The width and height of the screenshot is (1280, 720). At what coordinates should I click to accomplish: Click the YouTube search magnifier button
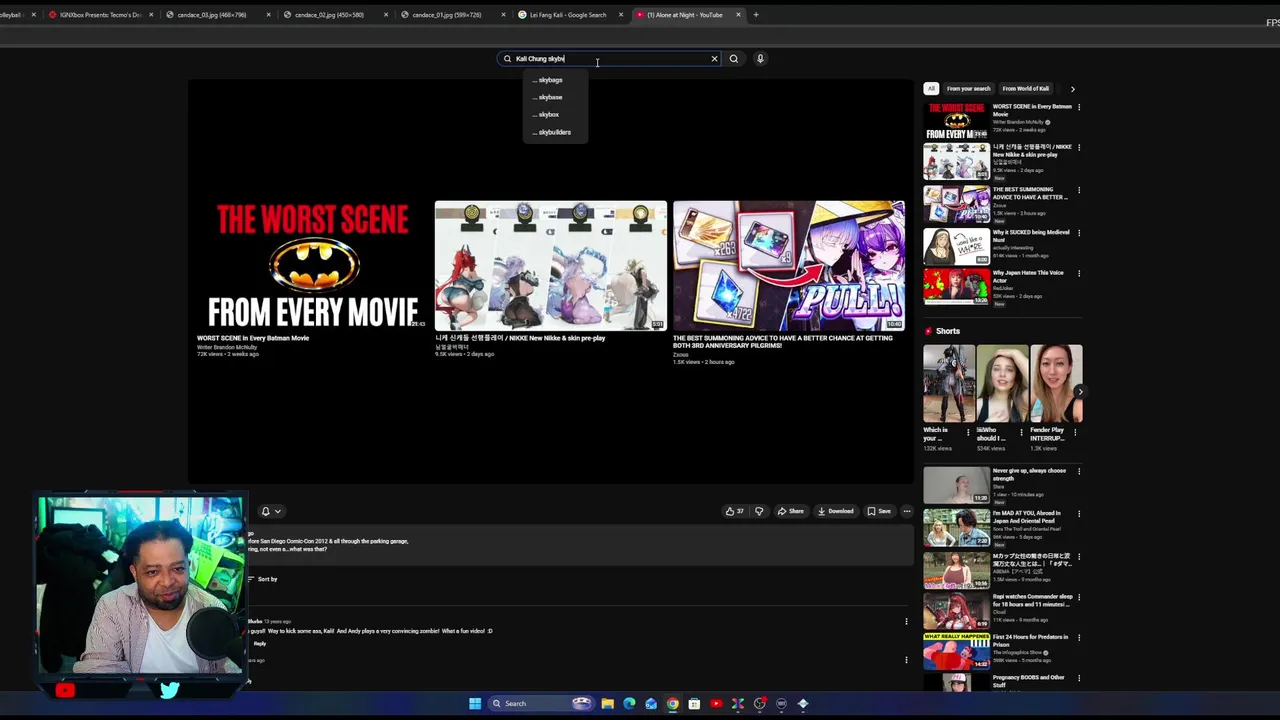[x=733, y=59]
